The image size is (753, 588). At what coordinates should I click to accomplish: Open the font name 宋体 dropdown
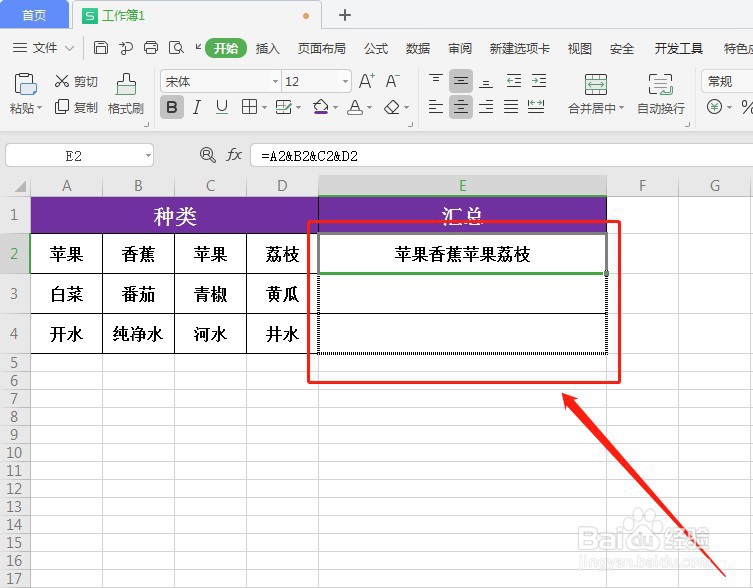[x=275, y=82]
